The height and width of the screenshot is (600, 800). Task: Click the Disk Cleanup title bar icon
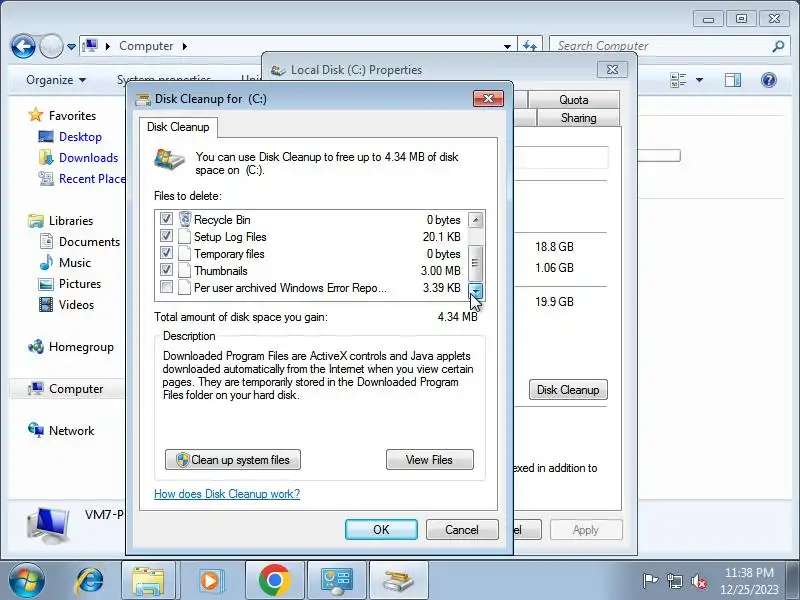(x=143, y=99)
